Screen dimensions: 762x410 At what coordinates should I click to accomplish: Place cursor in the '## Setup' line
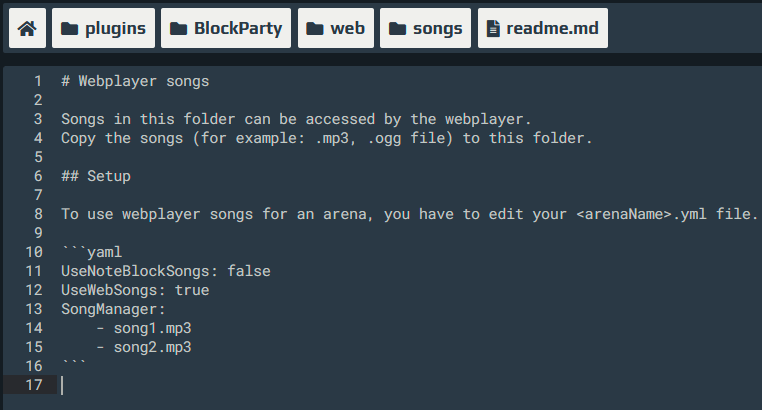tap(96, 176)
